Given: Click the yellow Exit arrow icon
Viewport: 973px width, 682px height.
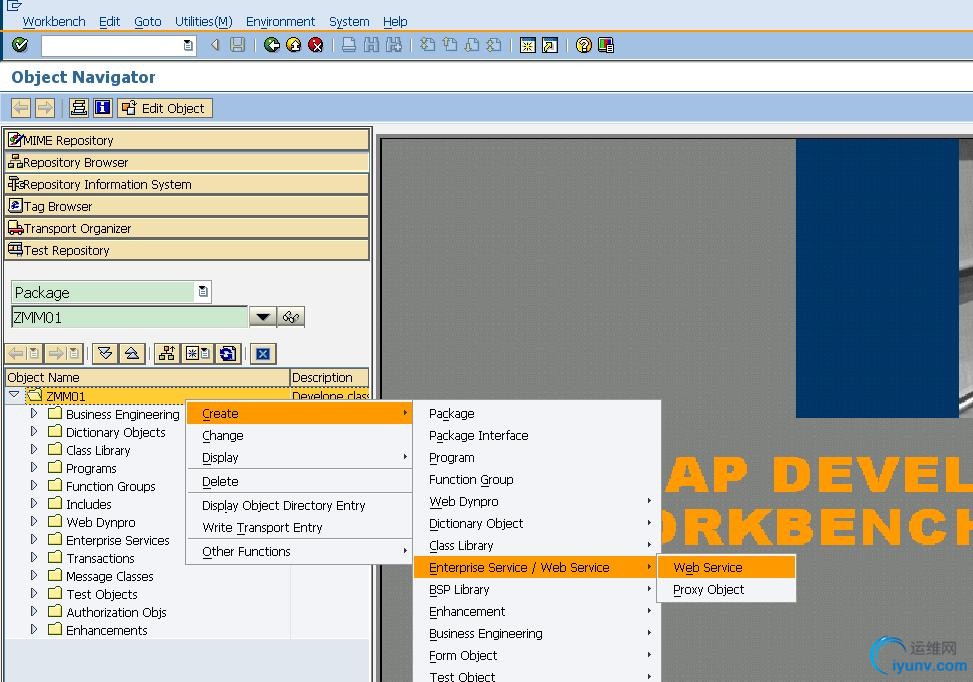Looking at the screenshot, I should (294, 45).
